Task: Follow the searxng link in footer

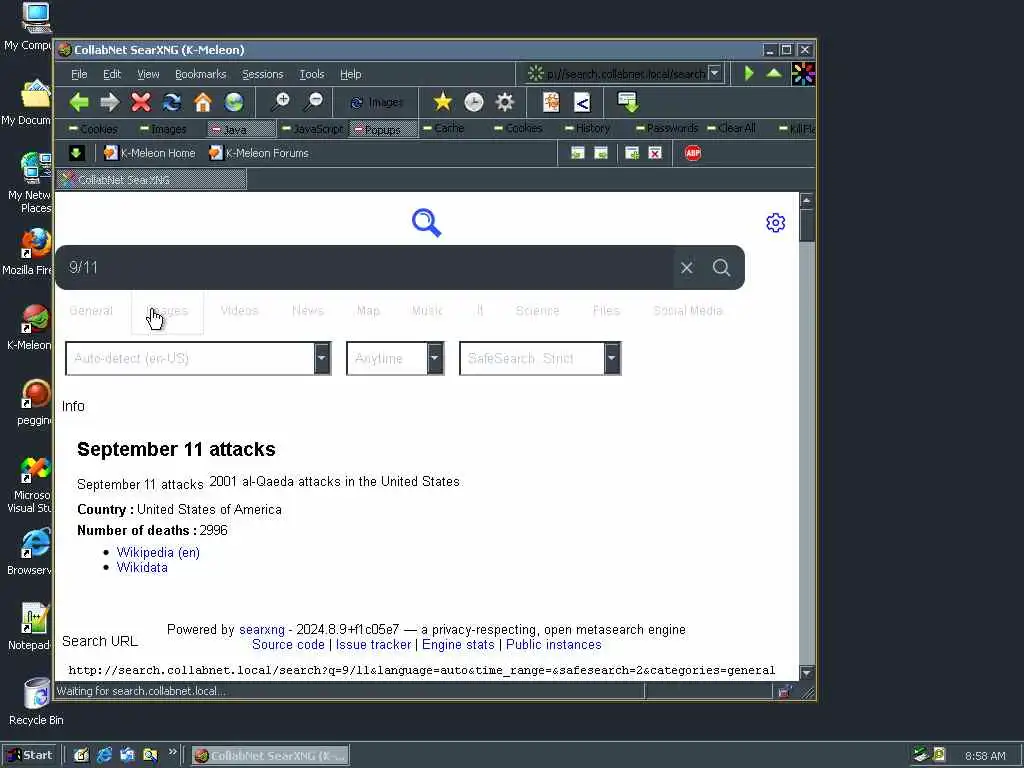Action: pyautogui.click(x=262, y=630)
